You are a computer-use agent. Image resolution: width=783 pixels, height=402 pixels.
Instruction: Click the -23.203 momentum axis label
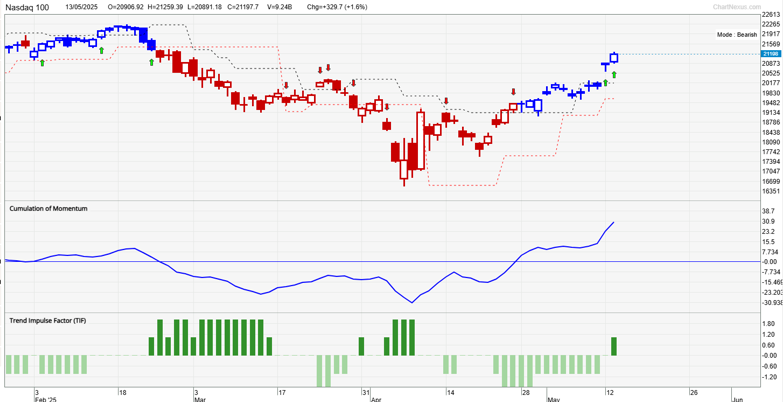[x=772, y=293]
